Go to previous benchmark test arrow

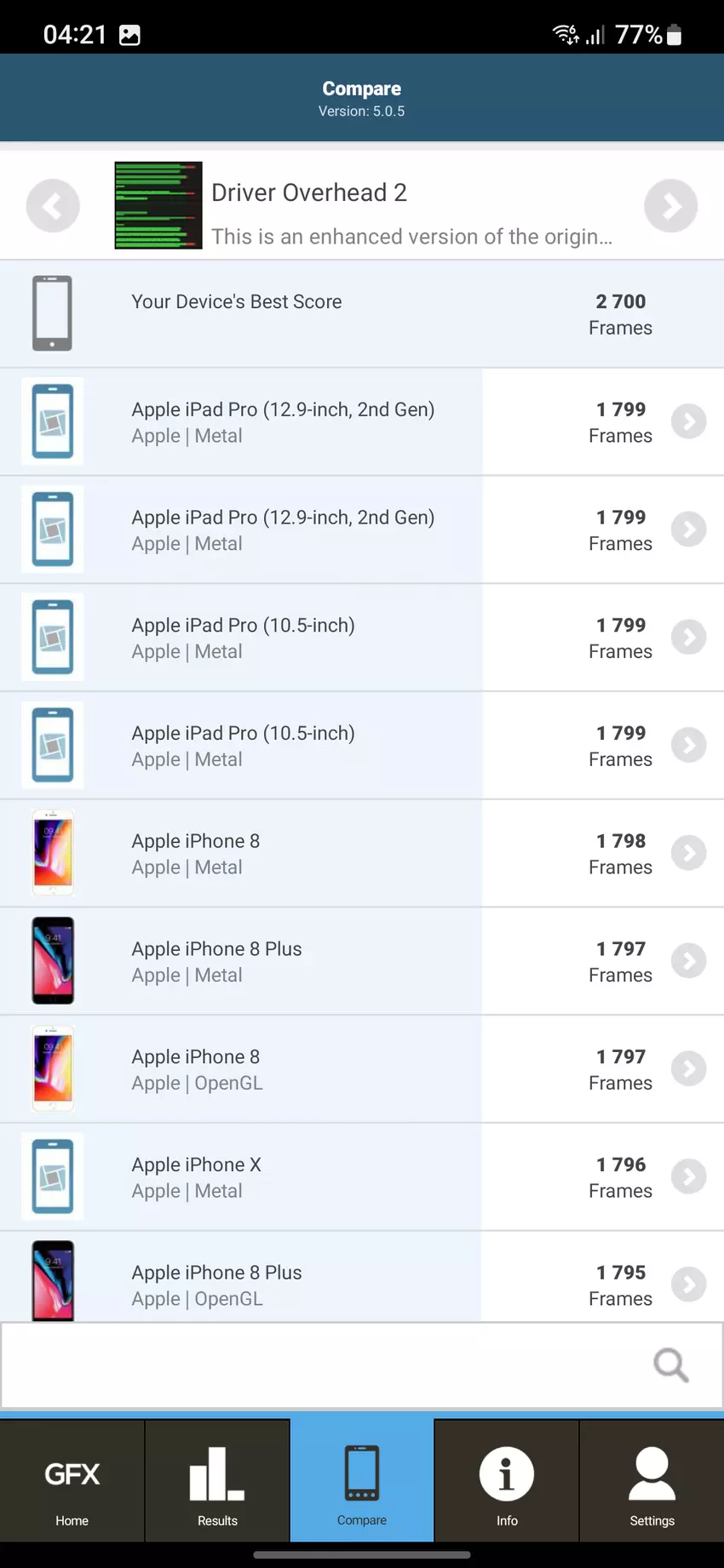[x=53, y=206]
